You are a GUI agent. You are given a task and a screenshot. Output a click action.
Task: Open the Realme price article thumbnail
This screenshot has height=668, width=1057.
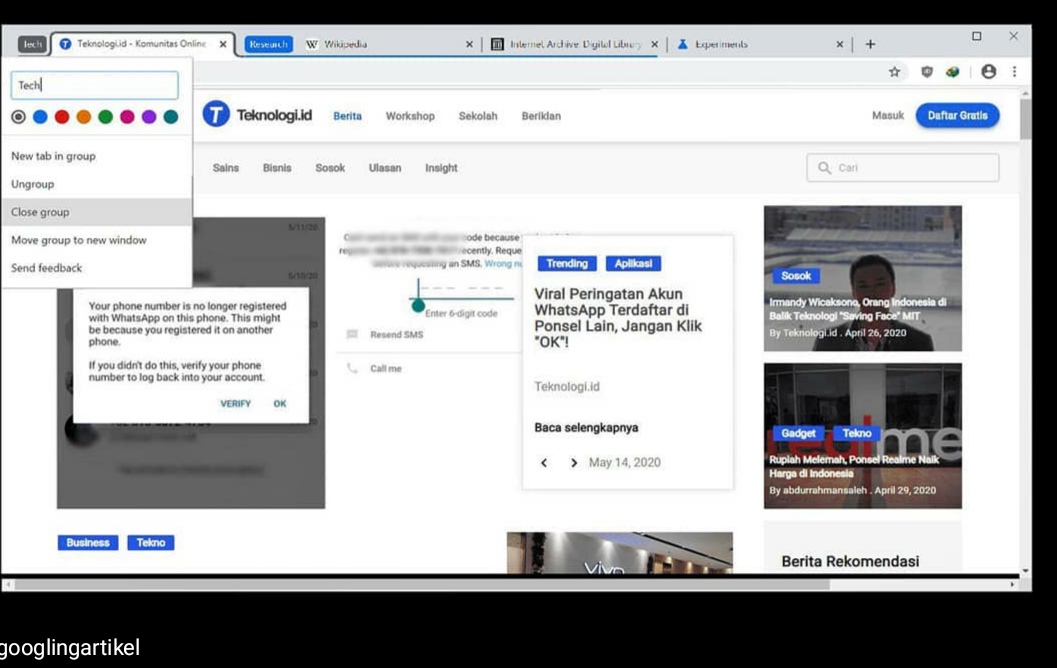pyautogui.click(x=863, y=435)
